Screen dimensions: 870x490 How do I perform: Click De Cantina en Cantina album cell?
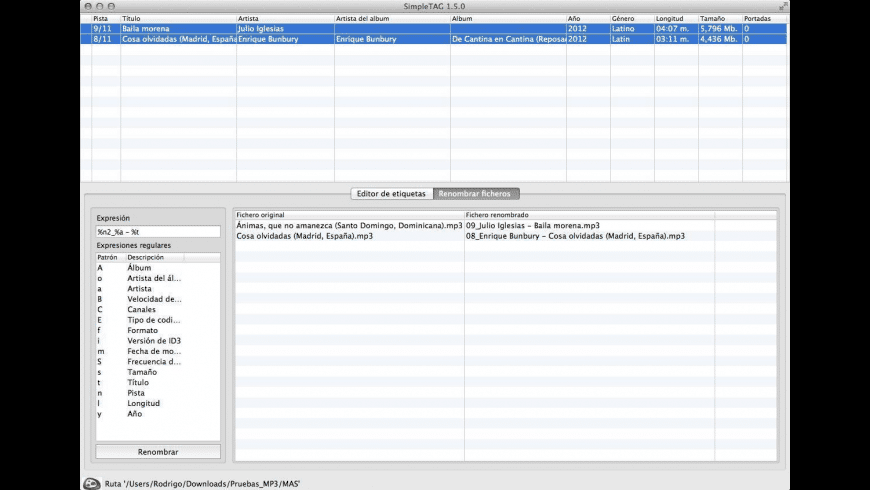(x=508, y=39)
